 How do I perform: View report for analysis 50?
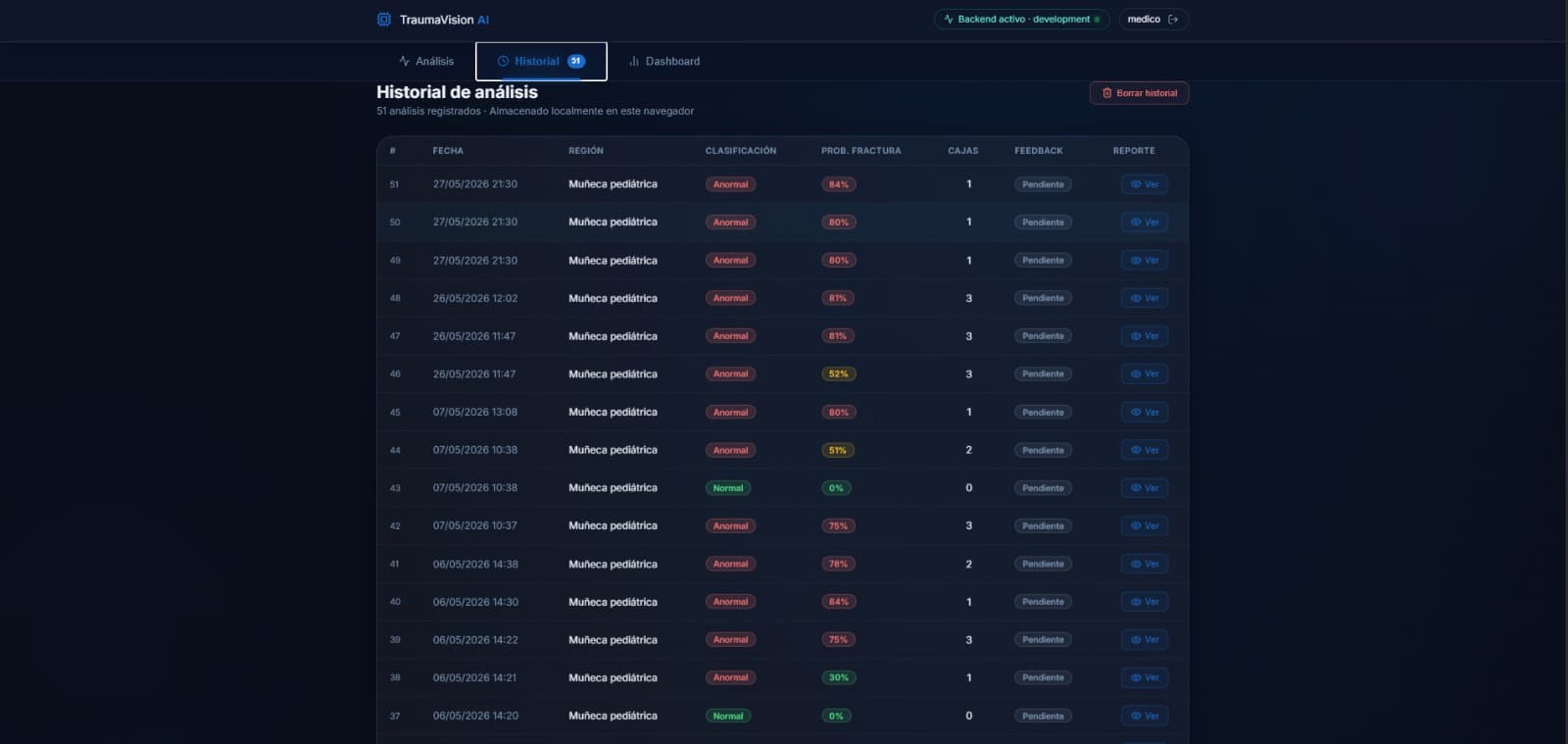(1145, 223)
